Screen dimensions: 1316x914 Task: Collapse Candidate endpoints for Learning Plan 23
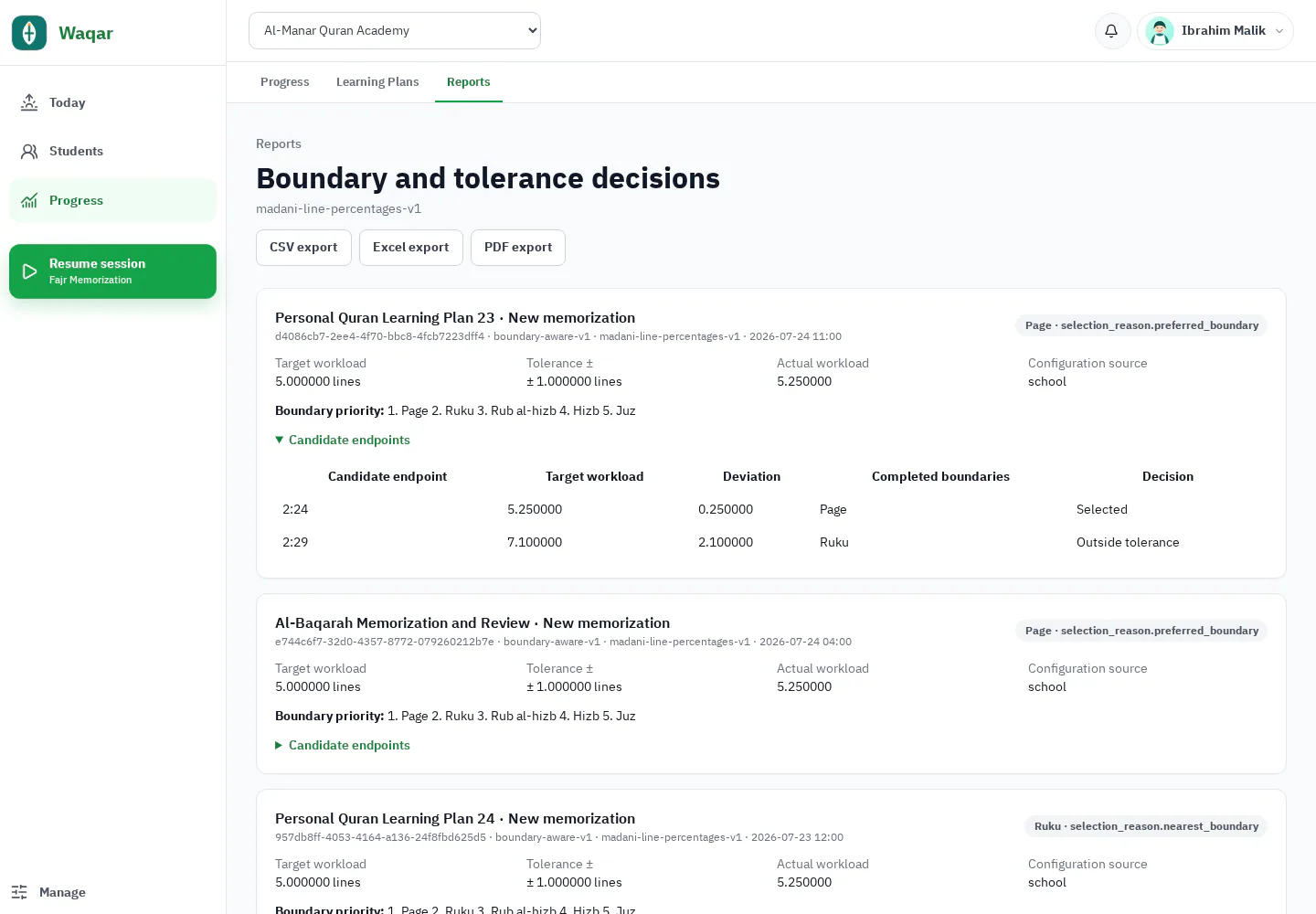(x=343, y=440)
